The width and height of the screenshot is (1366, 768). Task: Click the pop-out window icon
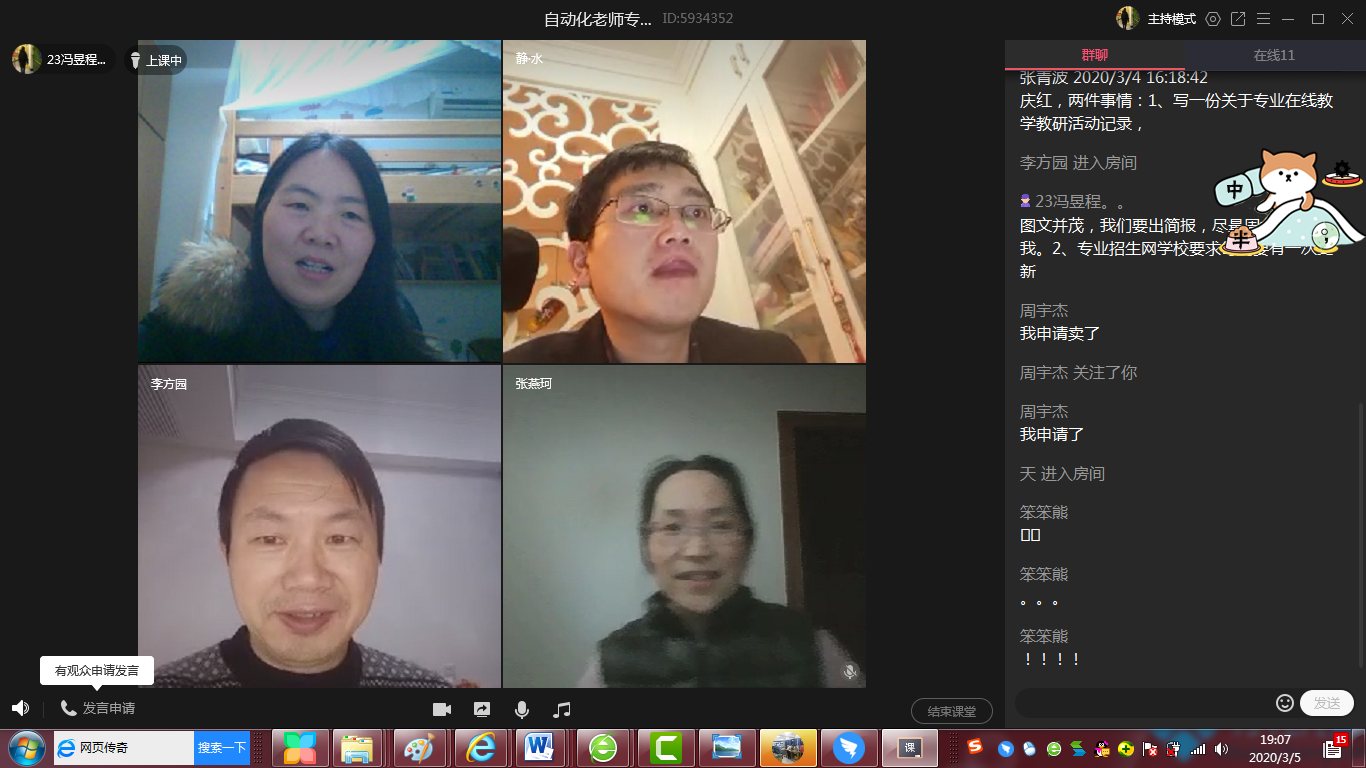coord(1238,19)
